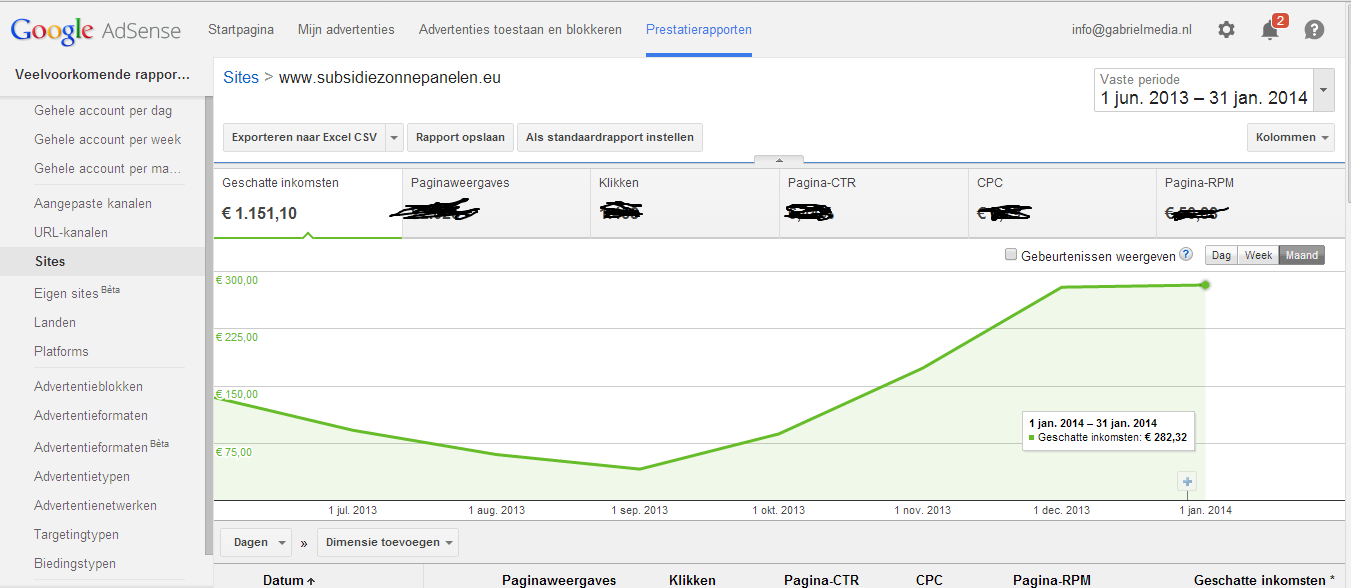Open the Advertentienetwerken report

point(95,506)
